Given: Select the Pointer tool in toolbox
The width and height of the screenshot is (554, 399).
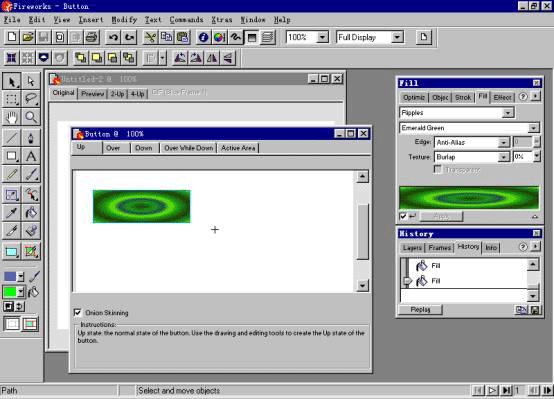Looking at the screenshot, I should tap(12, 82).
